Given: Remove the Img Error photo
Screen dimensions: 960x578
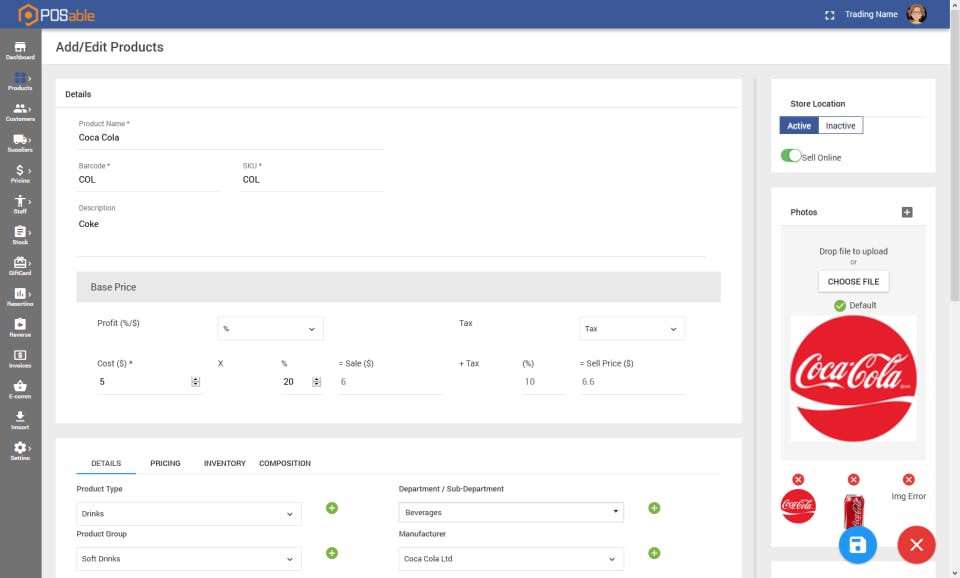Looking at the screenshot, I should coord(909,479).
